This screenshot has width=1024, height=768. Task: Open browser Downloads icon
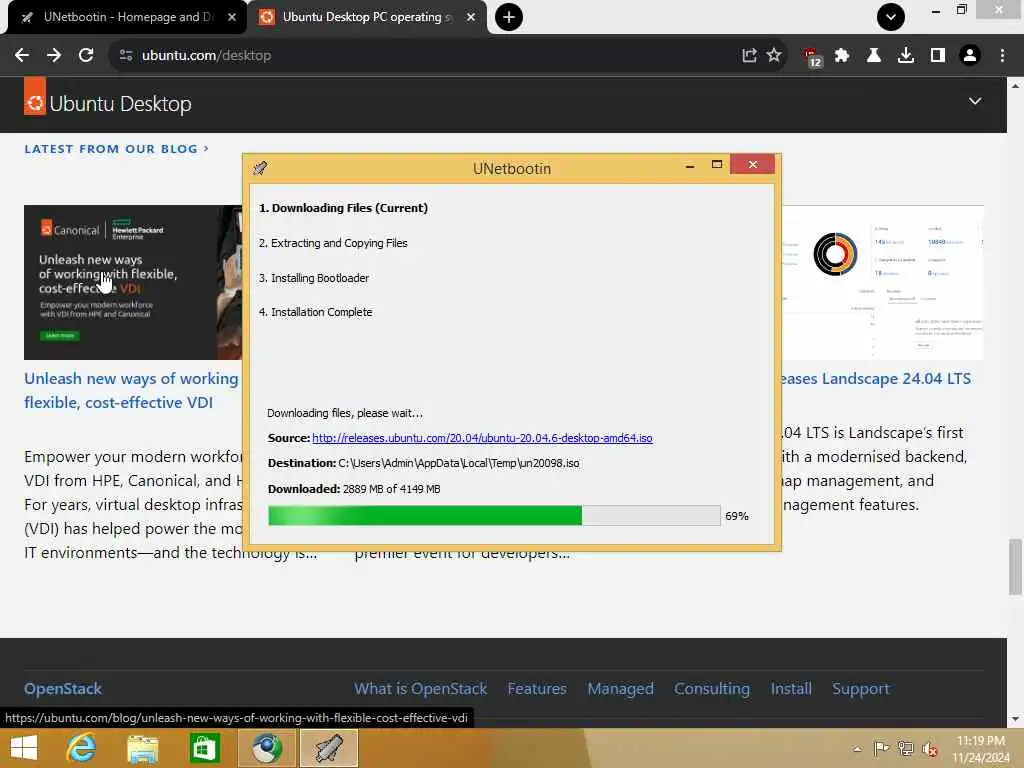tap(905, 56)
